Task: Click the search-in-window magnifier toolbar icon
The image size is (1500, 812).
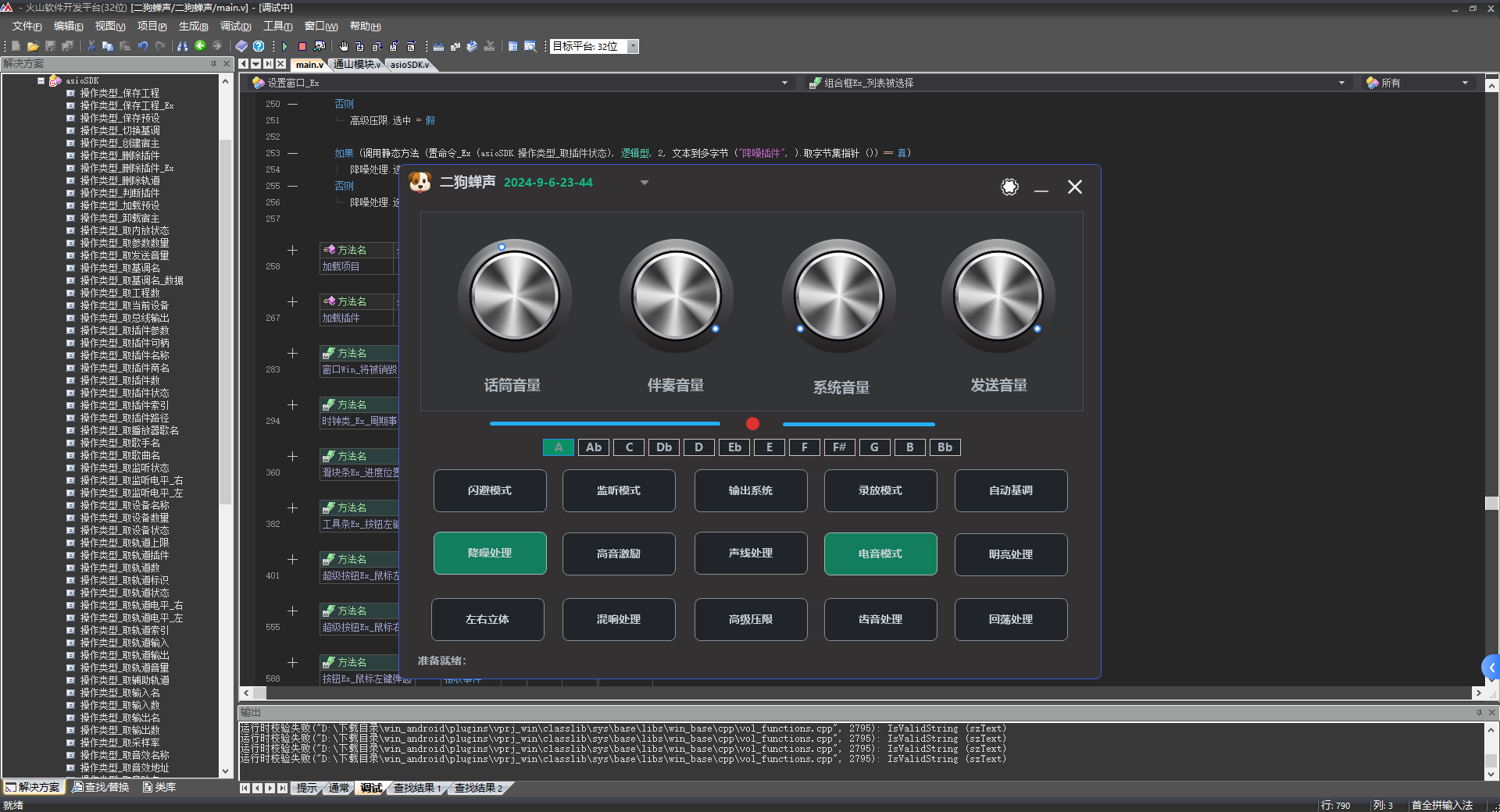Action: coord(530,46)
